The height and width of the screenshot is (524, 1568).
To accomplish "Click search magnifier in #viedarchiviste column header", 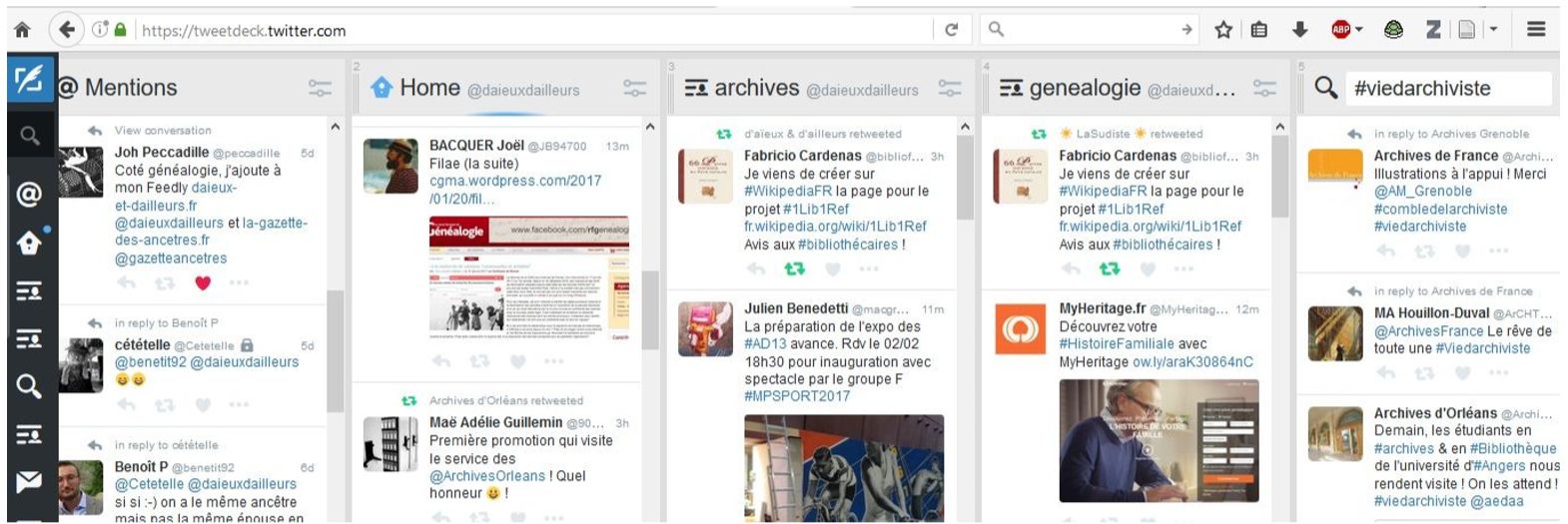I will (x=1325, y=88).
